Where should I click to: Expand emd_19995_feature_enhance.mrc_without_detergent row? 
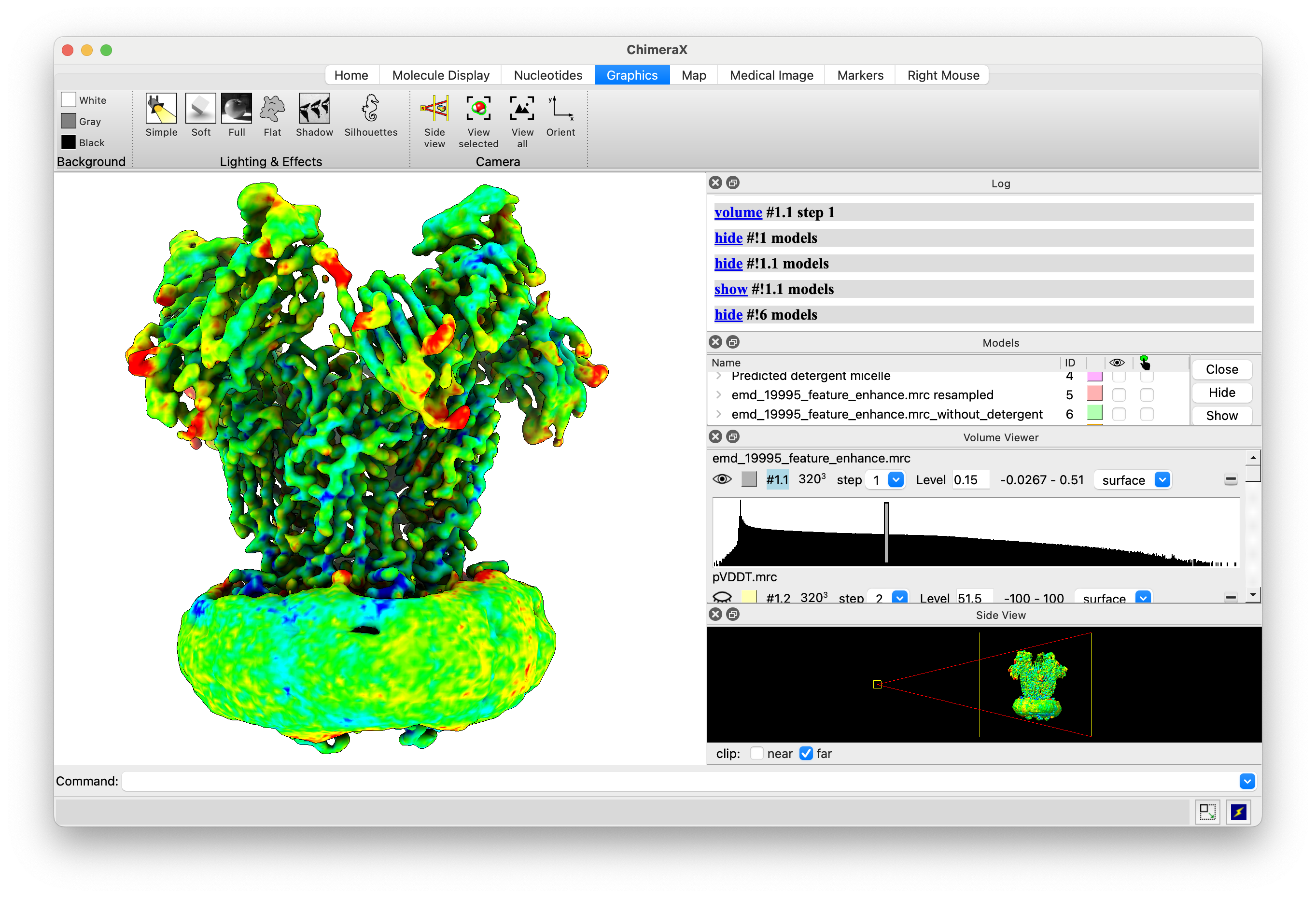click(719, 414)
